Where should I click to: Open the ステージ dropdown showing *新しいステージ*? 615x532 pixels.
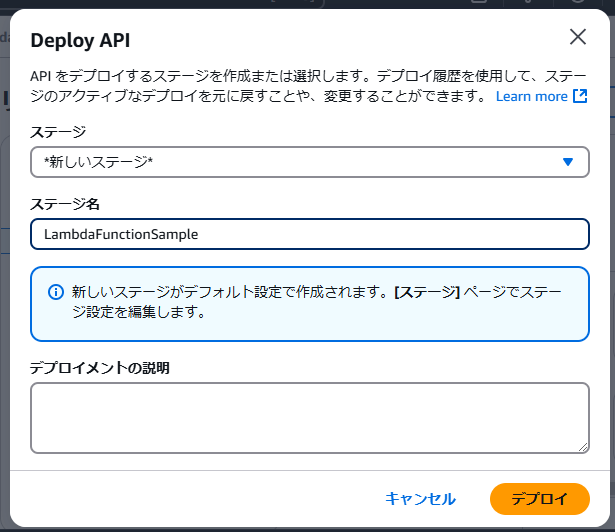pos(309,162)
